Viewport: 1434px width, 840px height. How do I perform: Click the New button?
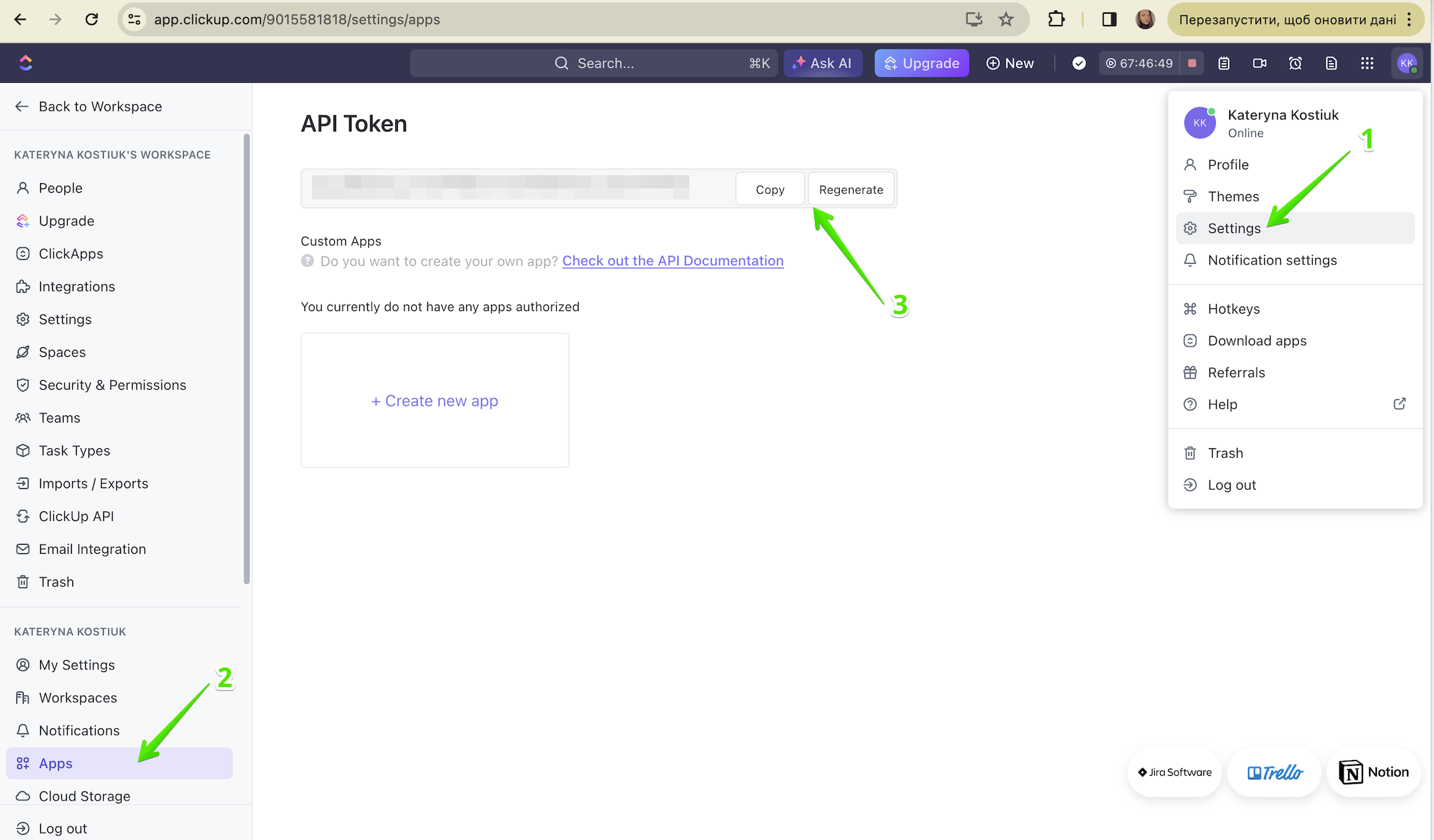[1010, 63]
